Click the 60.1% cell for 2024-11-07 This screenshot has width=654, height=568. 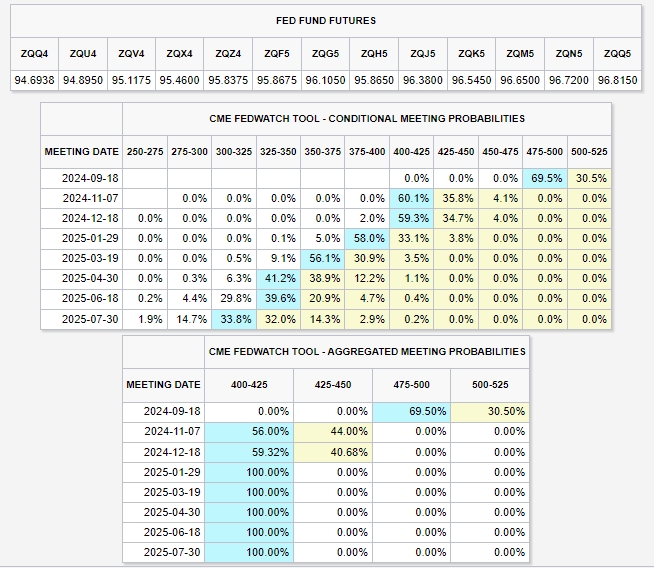click(413, 199)
